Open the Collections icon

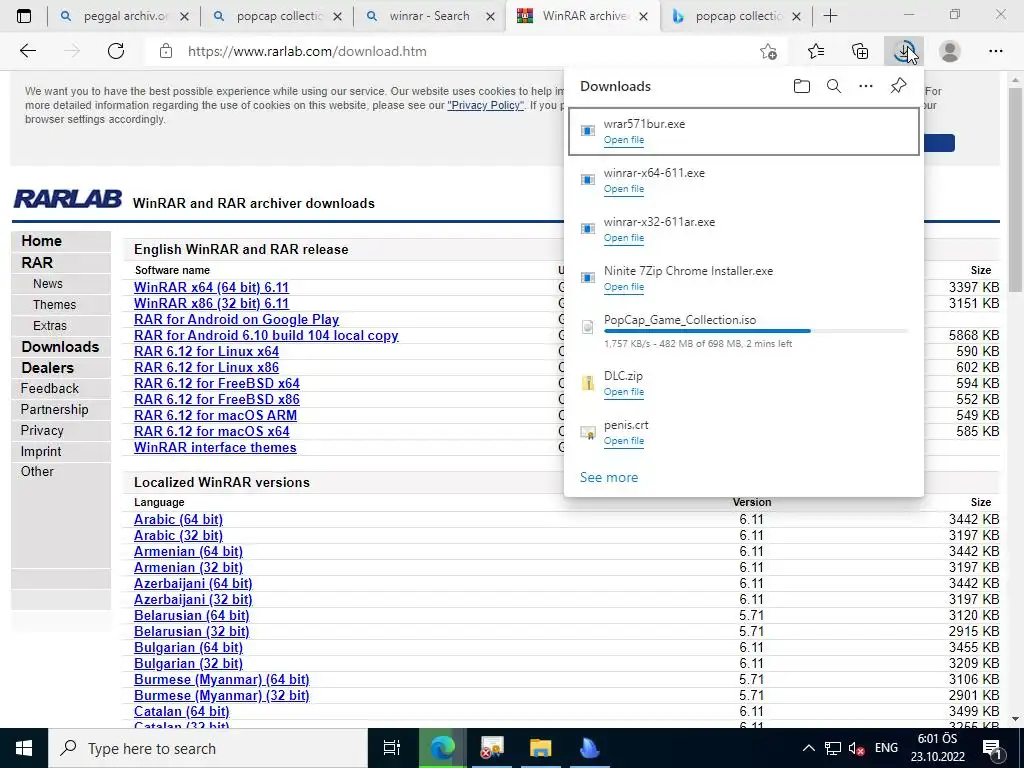point(860,51)
